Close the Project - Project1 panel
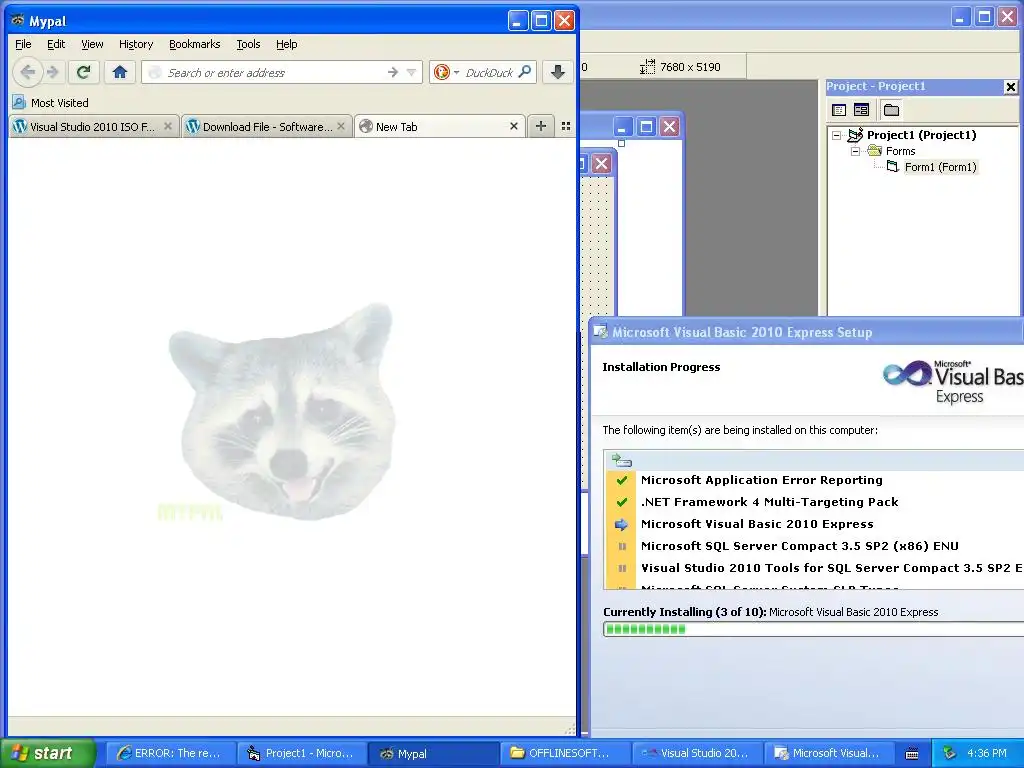The image size is (1024, 768). 1010,86
